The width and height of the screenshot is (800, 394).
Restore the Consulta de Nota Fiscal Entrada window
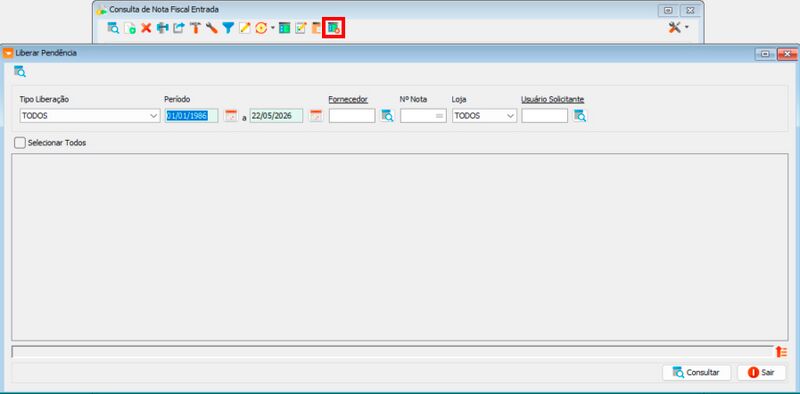(x=668, y=10)
